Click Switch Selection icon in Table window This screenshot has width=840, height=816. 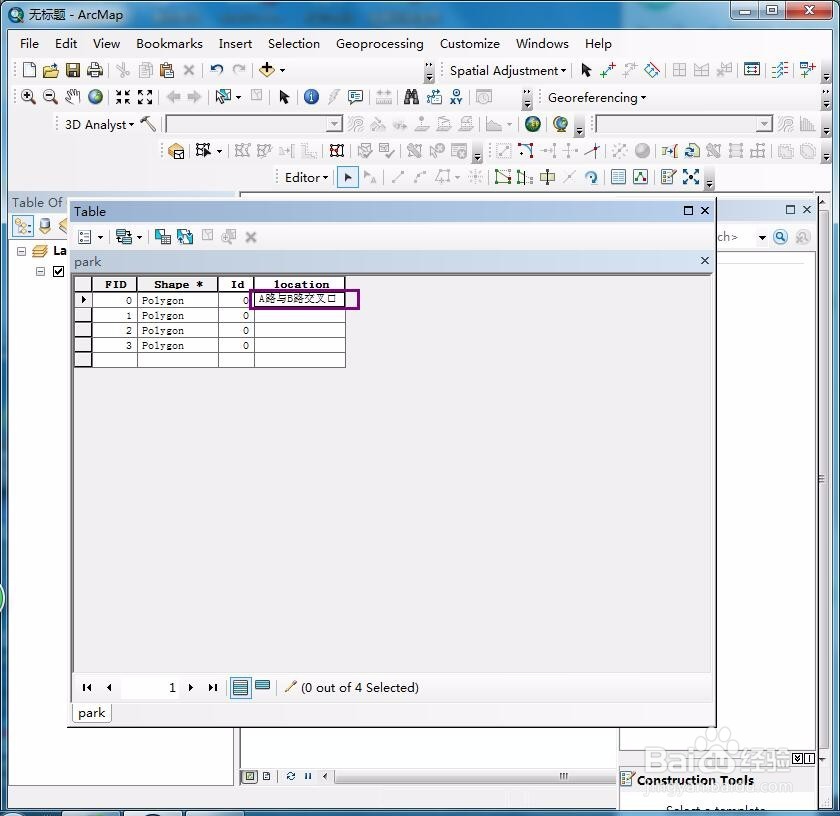click(x=185, y=236)
